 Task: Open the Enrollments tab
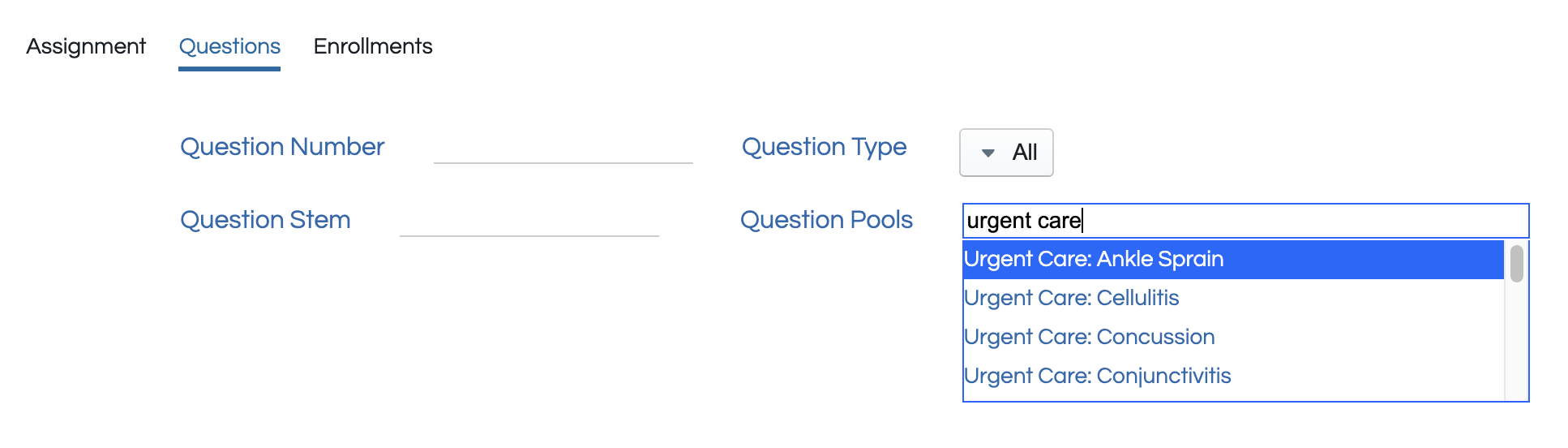(373, 46)
